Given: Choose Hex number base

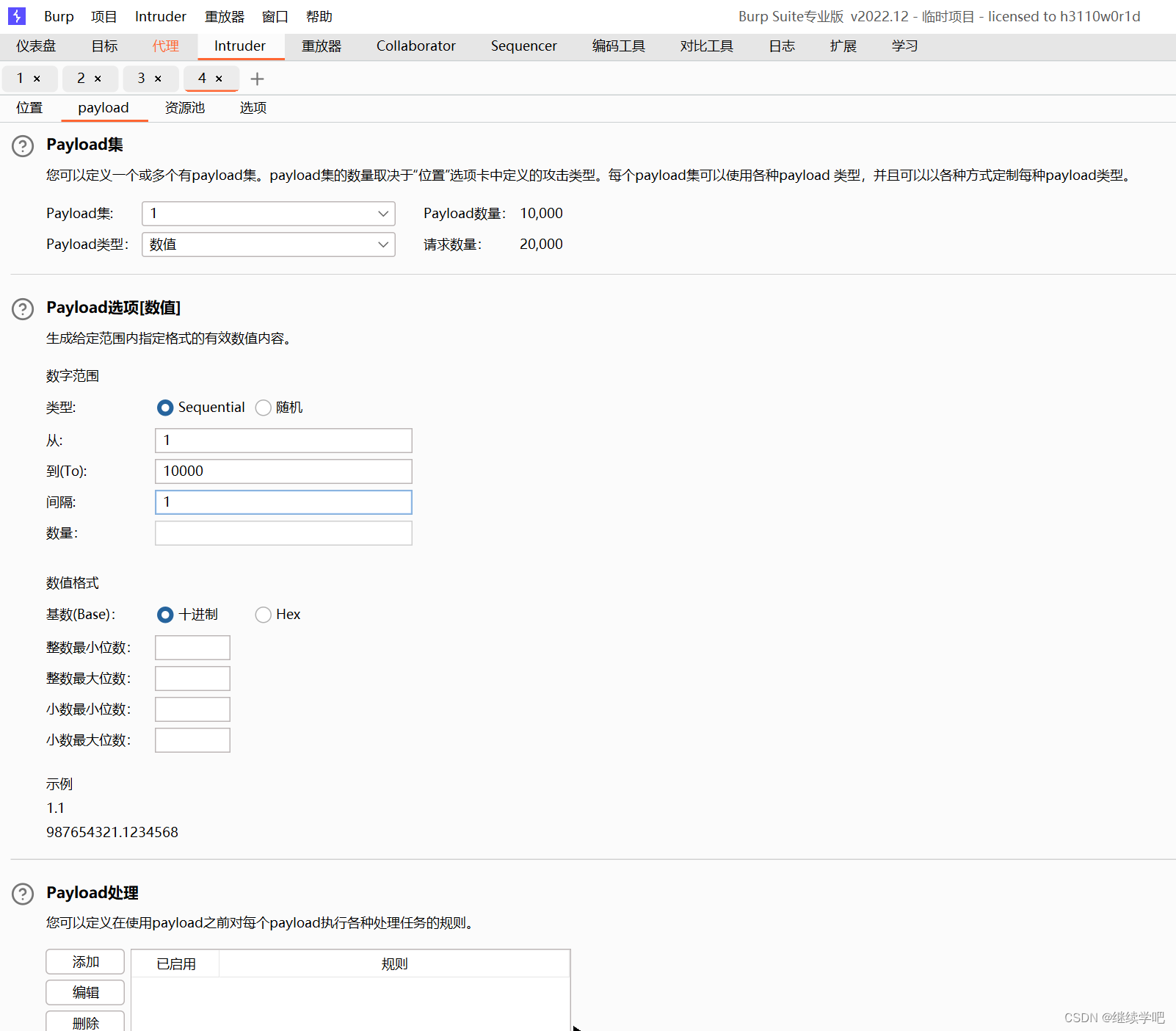Looking at the screenshot, I should coord(263,615).
